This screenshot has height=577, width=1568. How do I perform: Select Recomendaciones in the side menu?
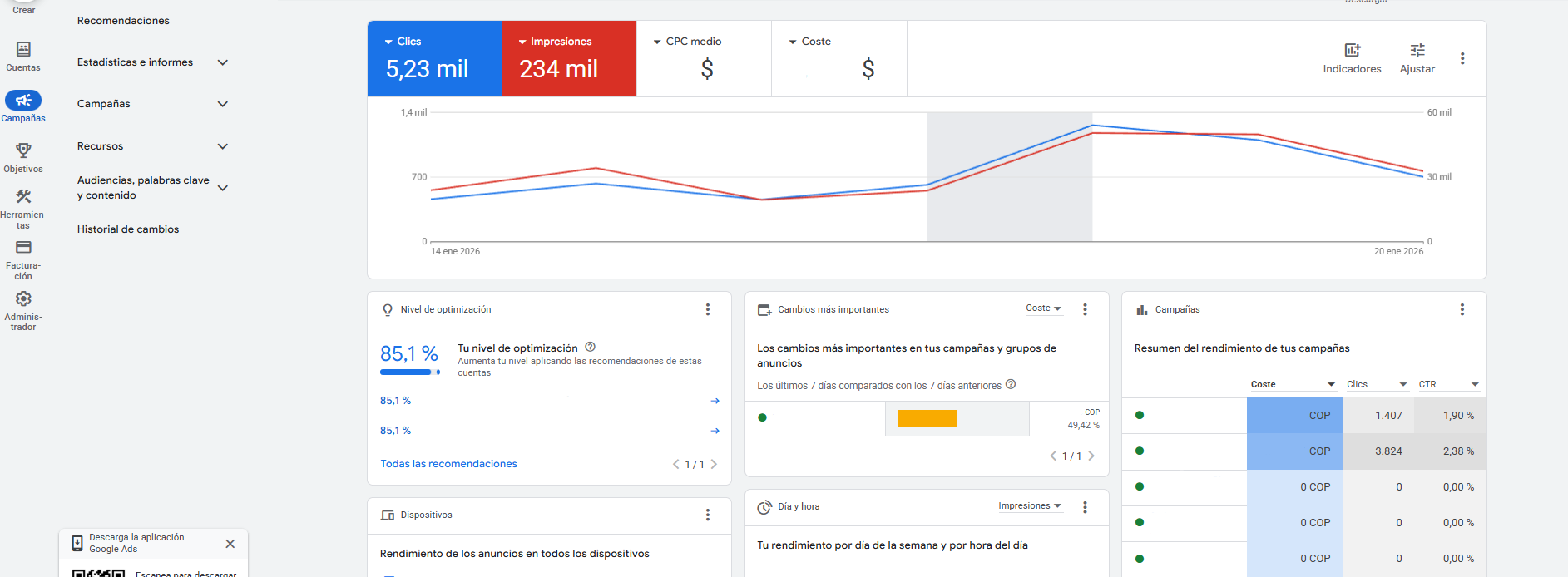(123, 21)
